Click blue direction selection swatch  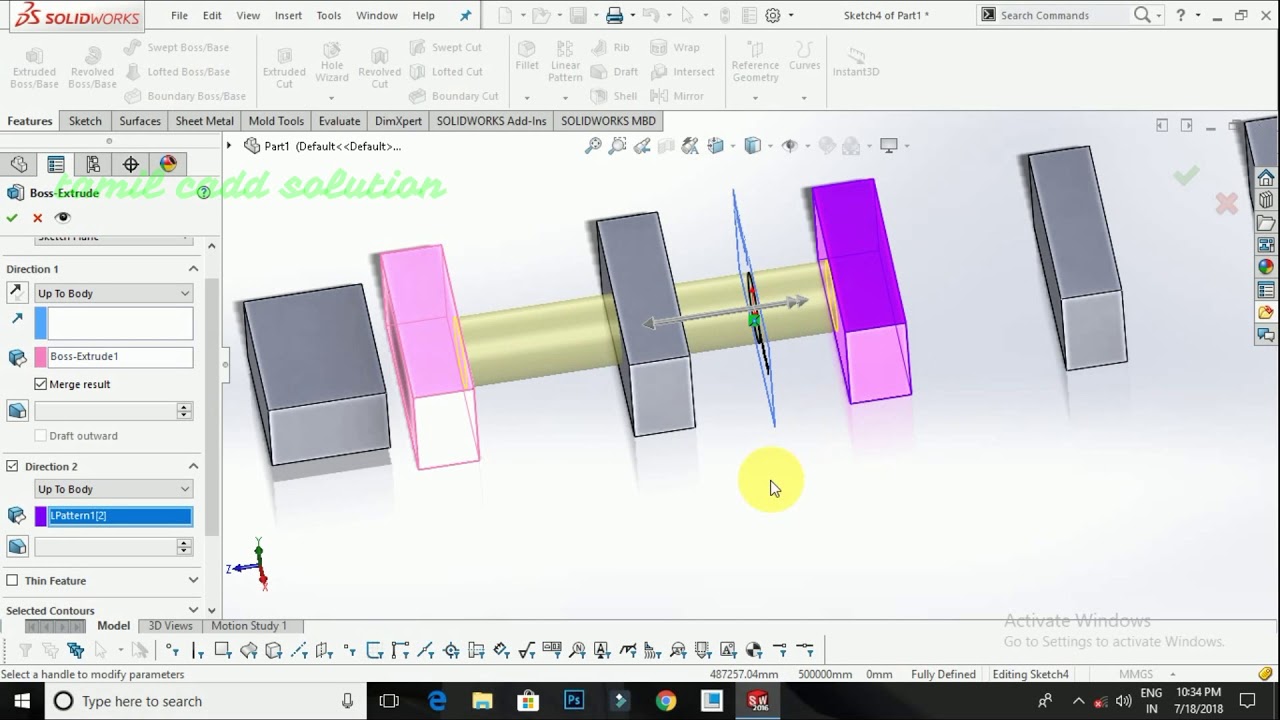tap(41, 324)
